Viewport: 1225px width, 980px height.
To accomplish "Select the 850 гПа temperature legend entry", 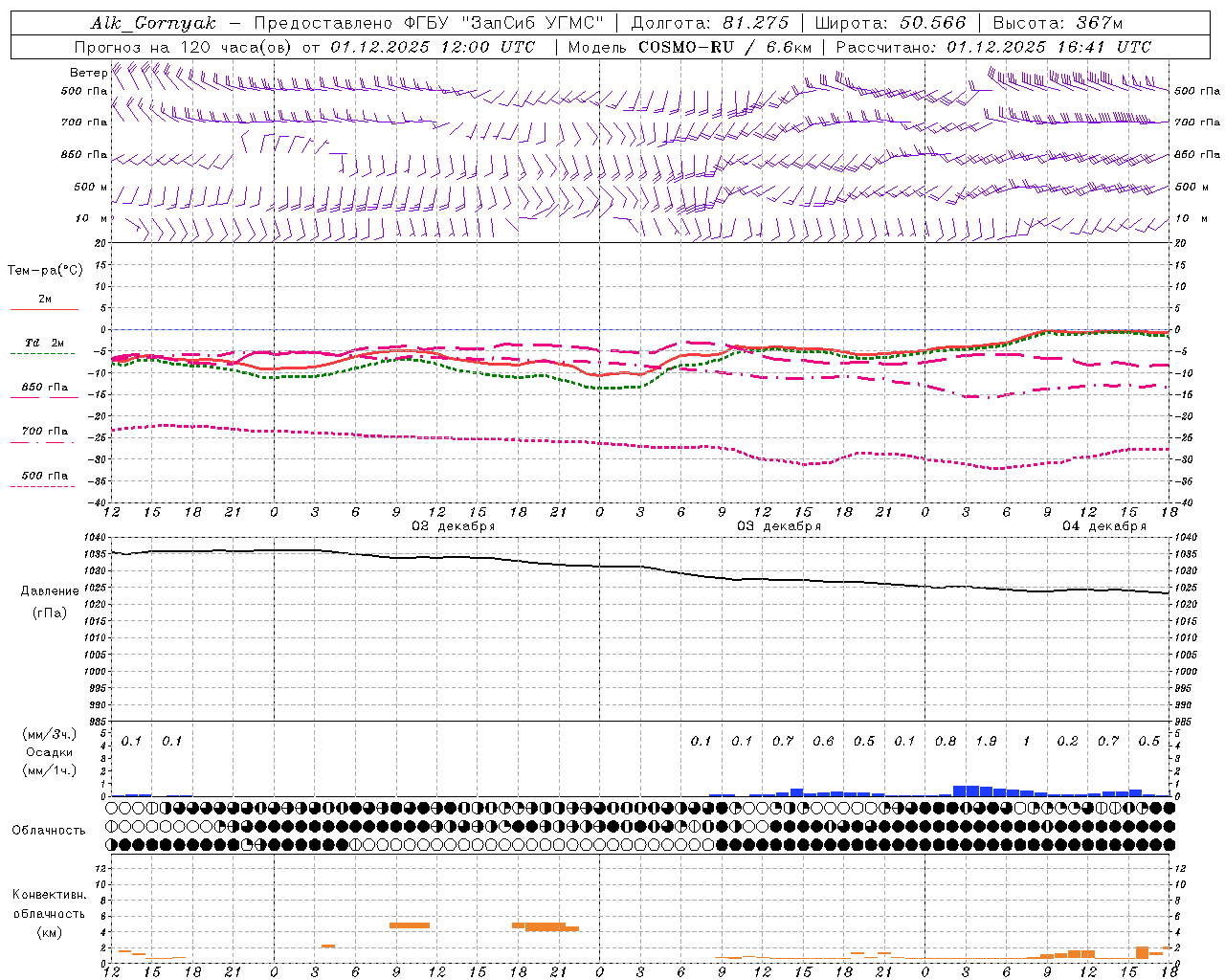I will 44,388.
